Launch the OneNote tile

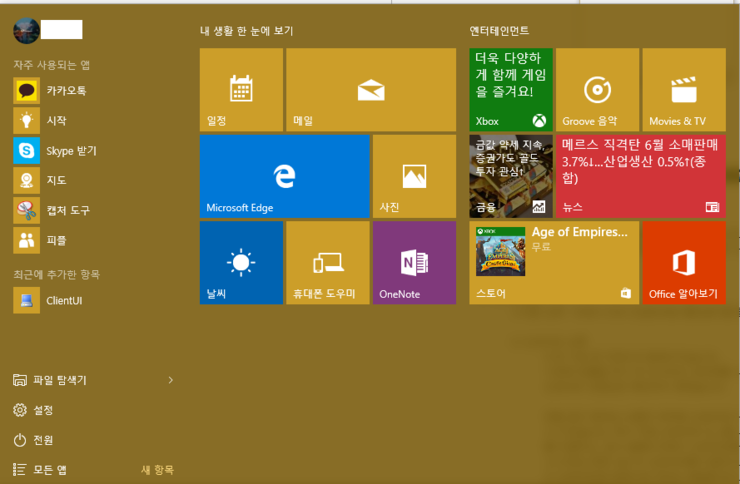[x=414, y=263]
